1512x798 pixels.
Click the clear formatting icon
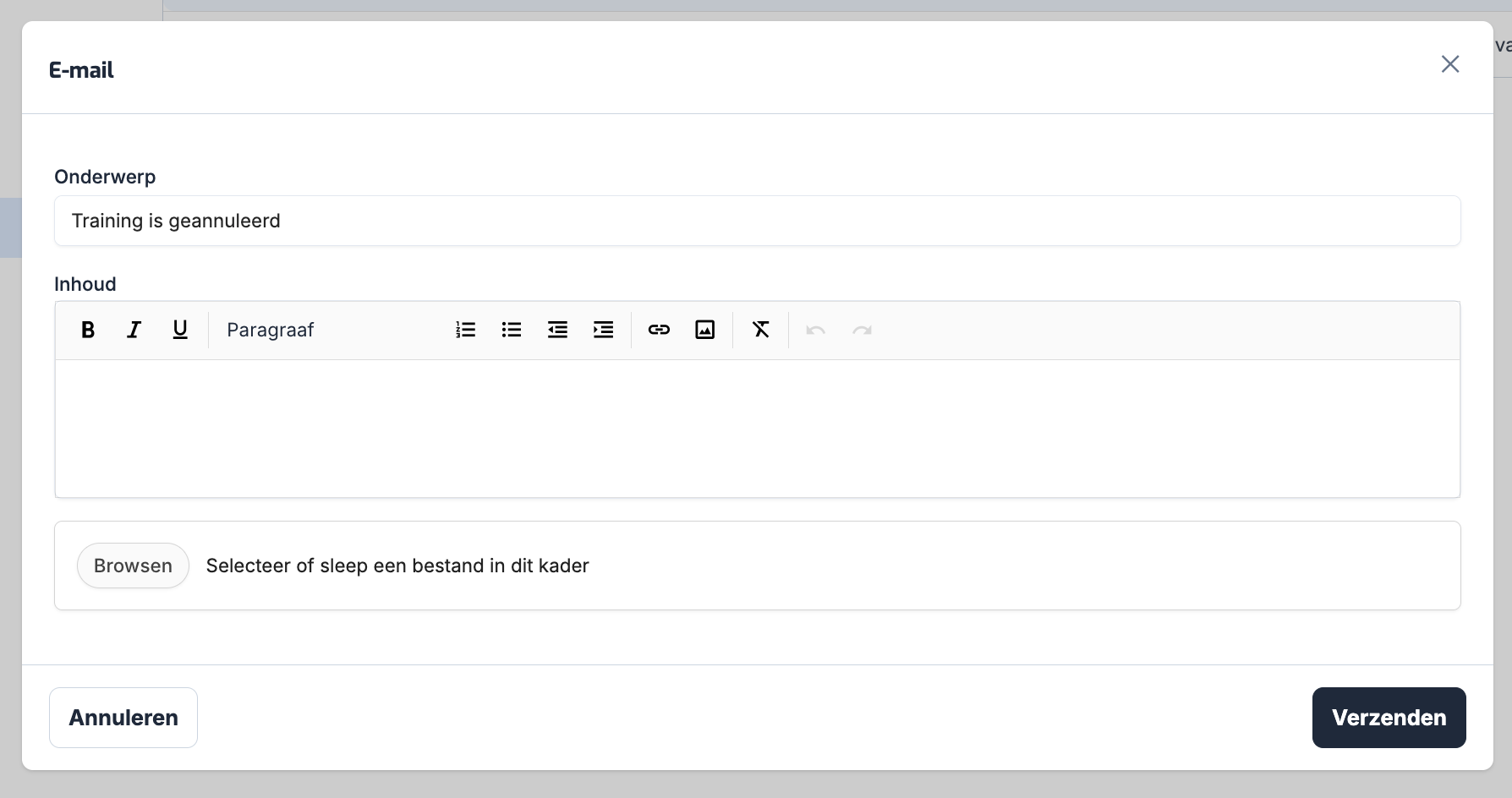click(761, 330)
